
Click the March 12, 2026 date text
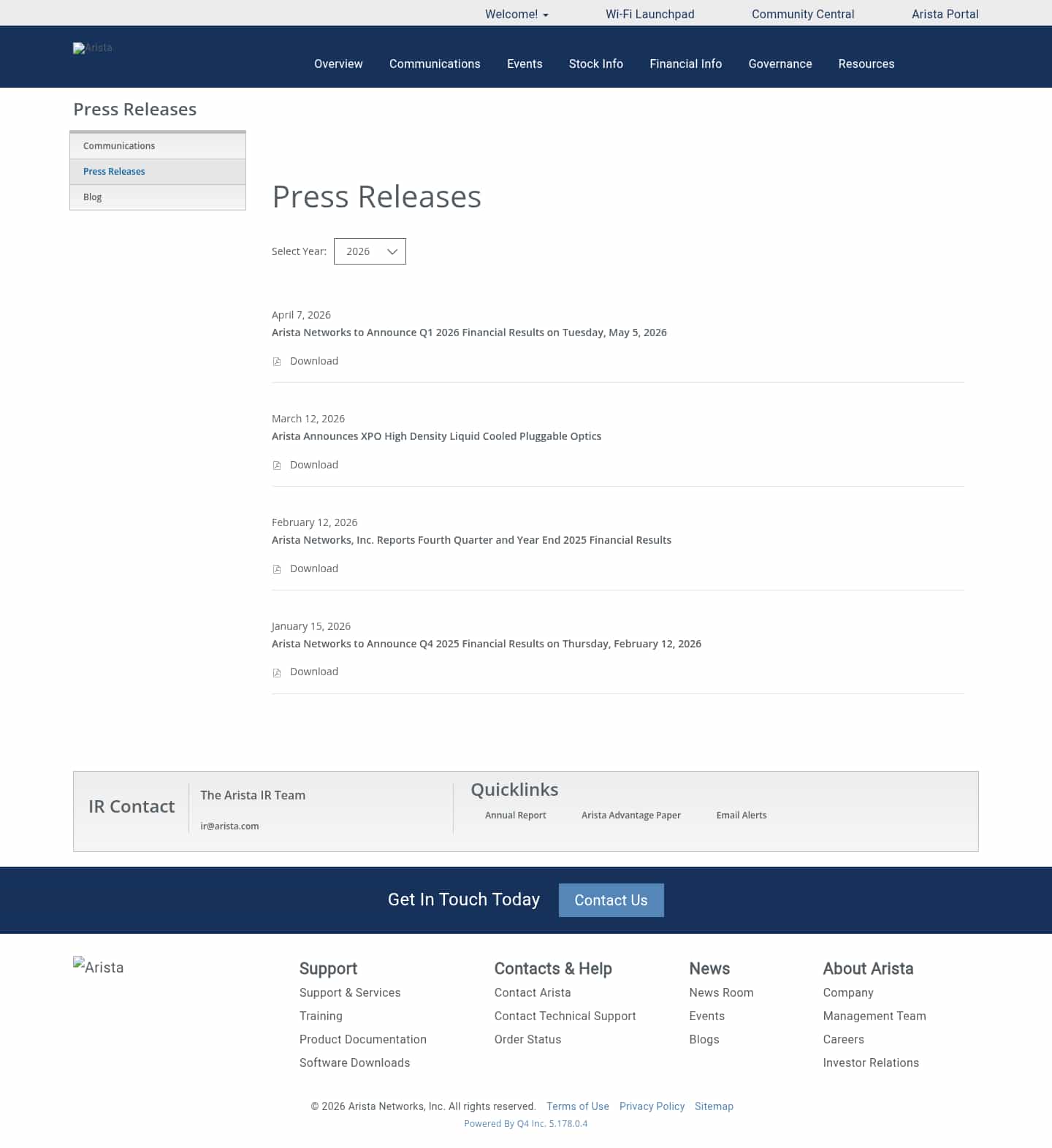click(x=308, y=419)
